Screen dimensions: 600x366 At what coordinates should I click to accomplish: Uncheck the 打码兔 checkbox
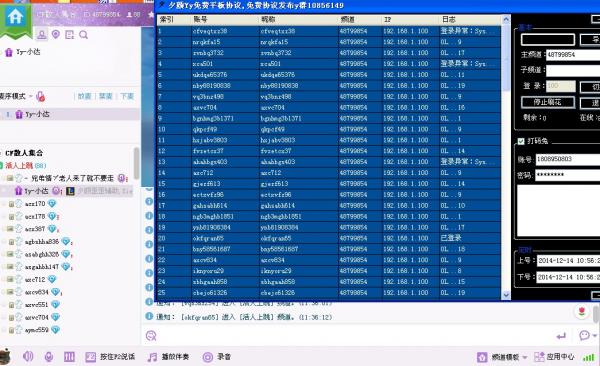coord(521,141)
